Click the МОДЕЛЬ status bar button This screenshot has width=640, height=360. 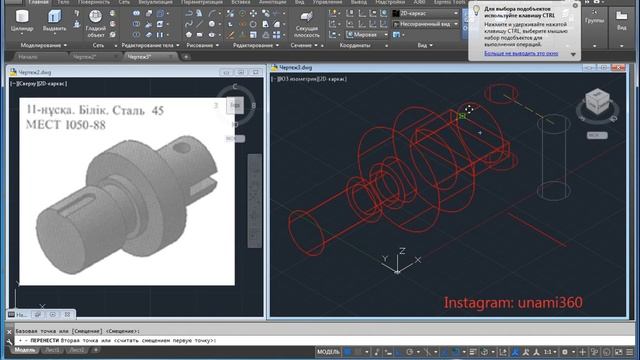click(328, 352)
